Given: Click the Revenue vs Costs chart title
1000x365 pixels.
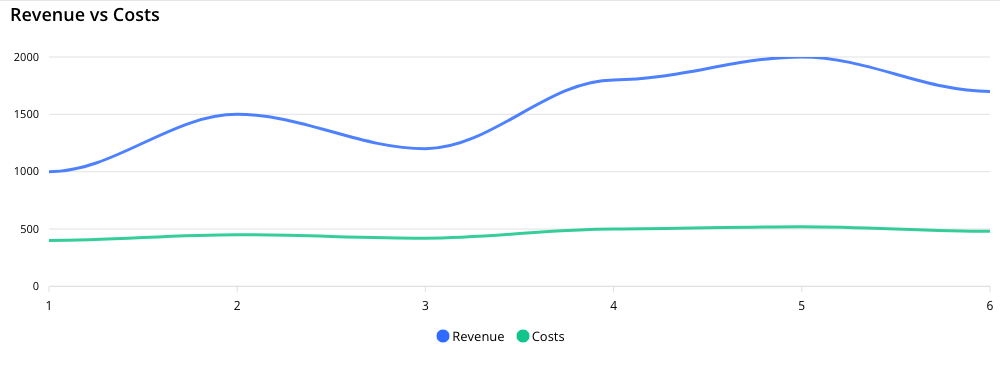Looking at the screenshot, I should pos(85,15).
